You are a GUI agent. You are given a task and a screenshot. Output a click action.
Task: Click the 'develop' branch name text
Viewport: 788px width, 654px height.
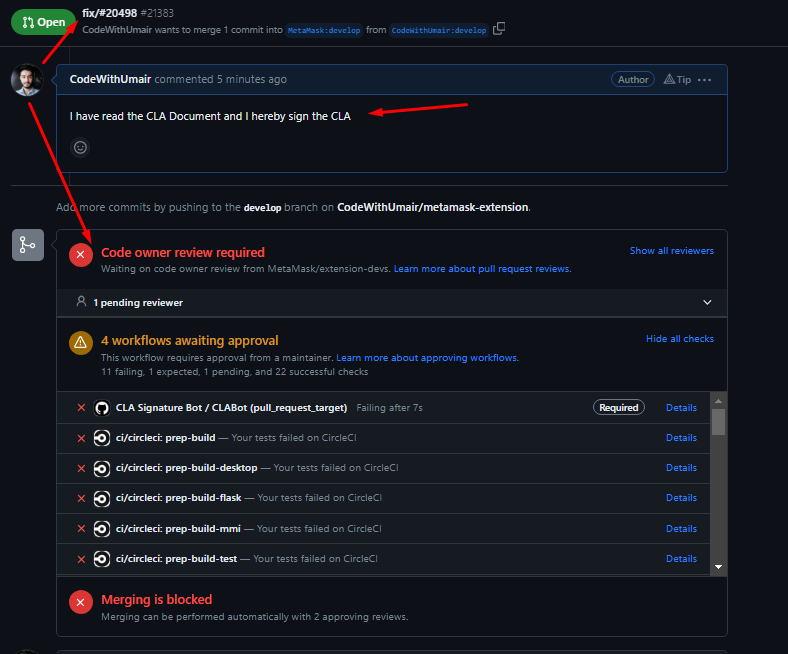tap(262, 208)
